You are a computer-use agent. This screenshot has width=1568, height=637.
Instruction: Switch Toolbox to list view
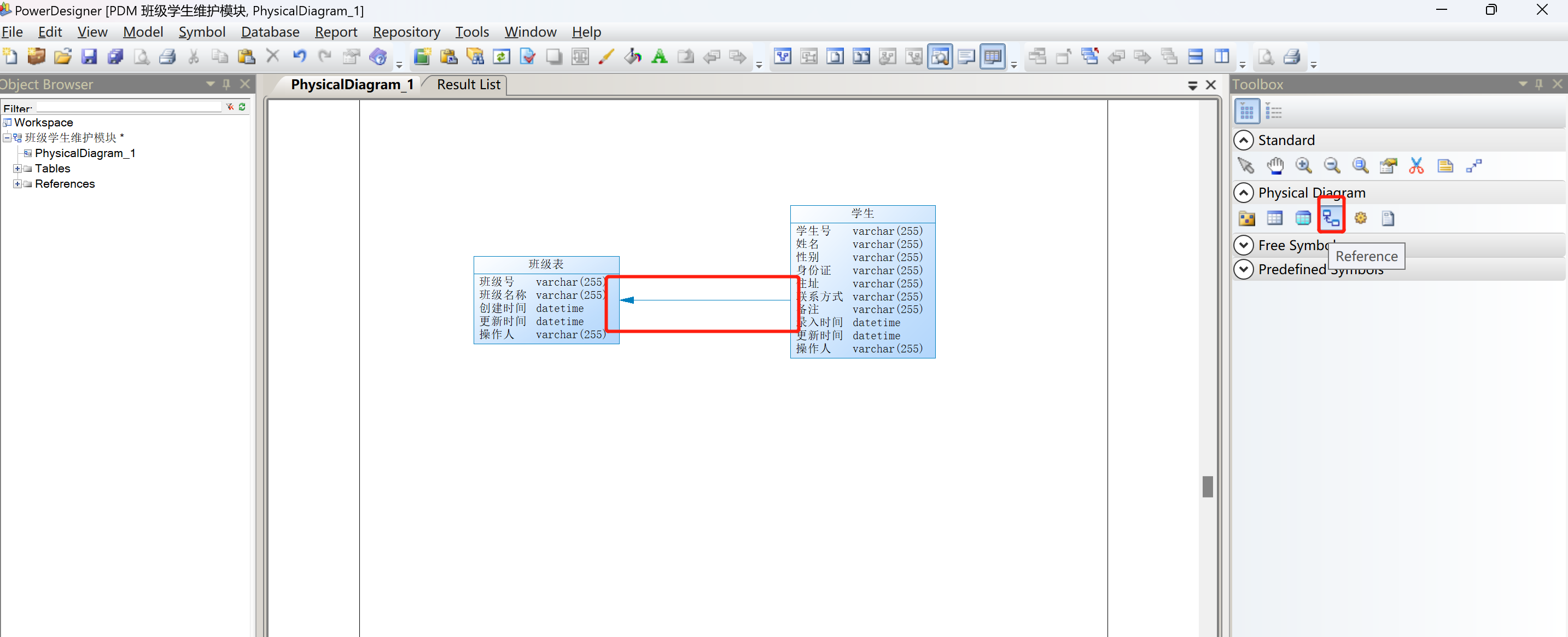point(1273,112)
